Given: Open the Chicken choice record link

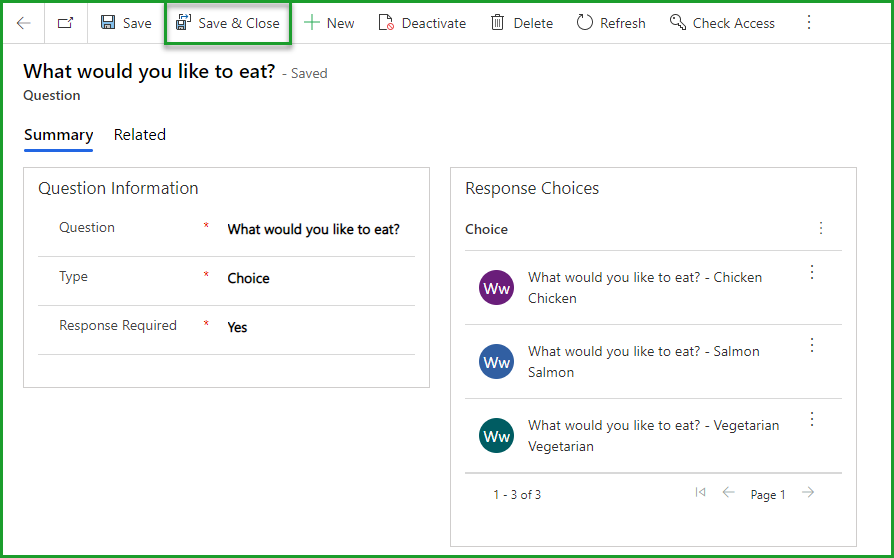Looking at the screenshot, I should click(x=644, y=277).
